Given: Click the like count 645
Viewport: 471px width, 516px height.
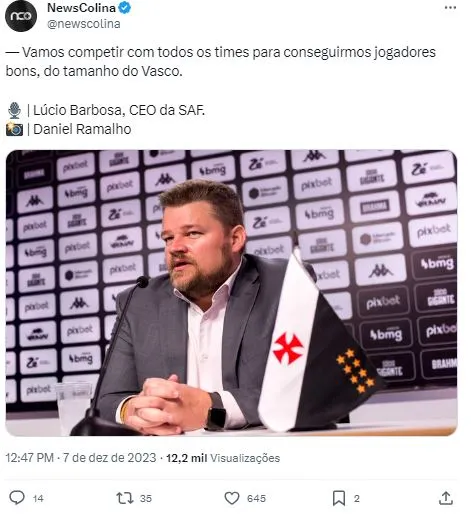Looking at the screenshot, I should tap(256, 498).
